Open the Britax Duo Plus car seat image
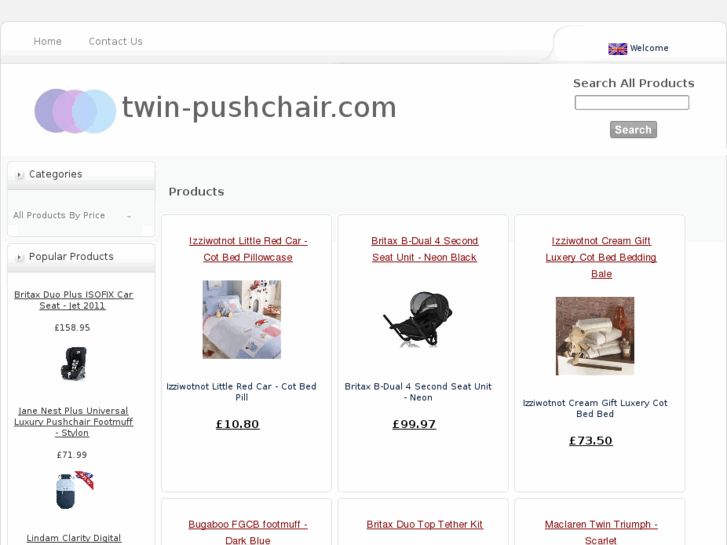The width and height of the screenshot is (727, 545). coord(73,364)
